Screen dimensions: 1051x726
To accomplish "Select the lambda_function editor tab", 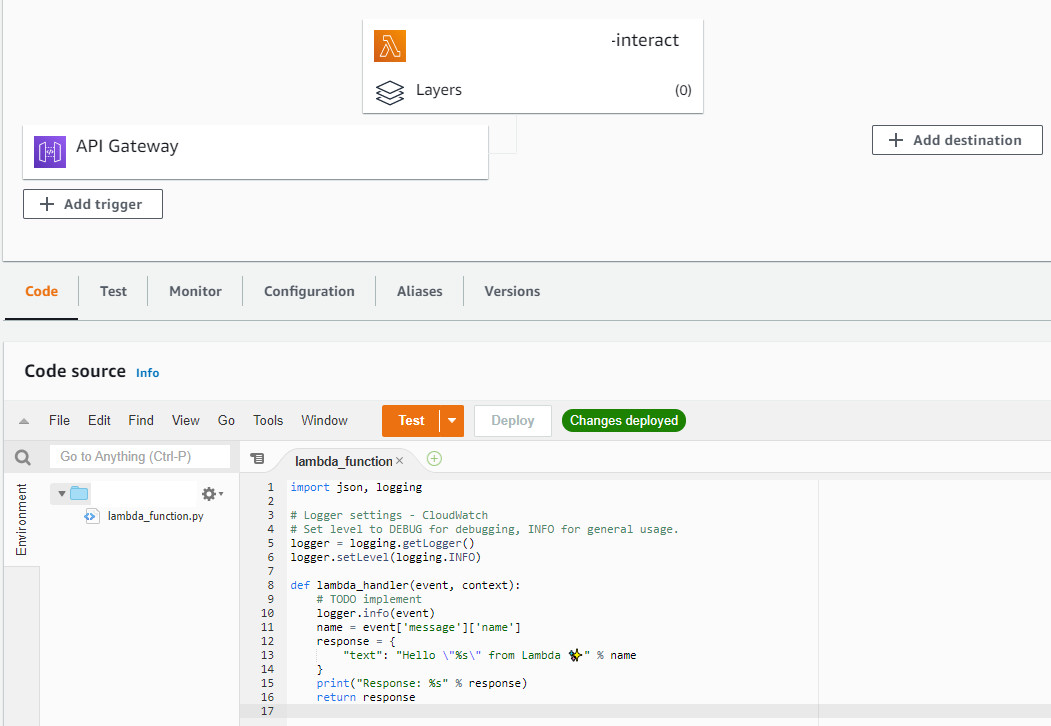I will pos(343,461).
